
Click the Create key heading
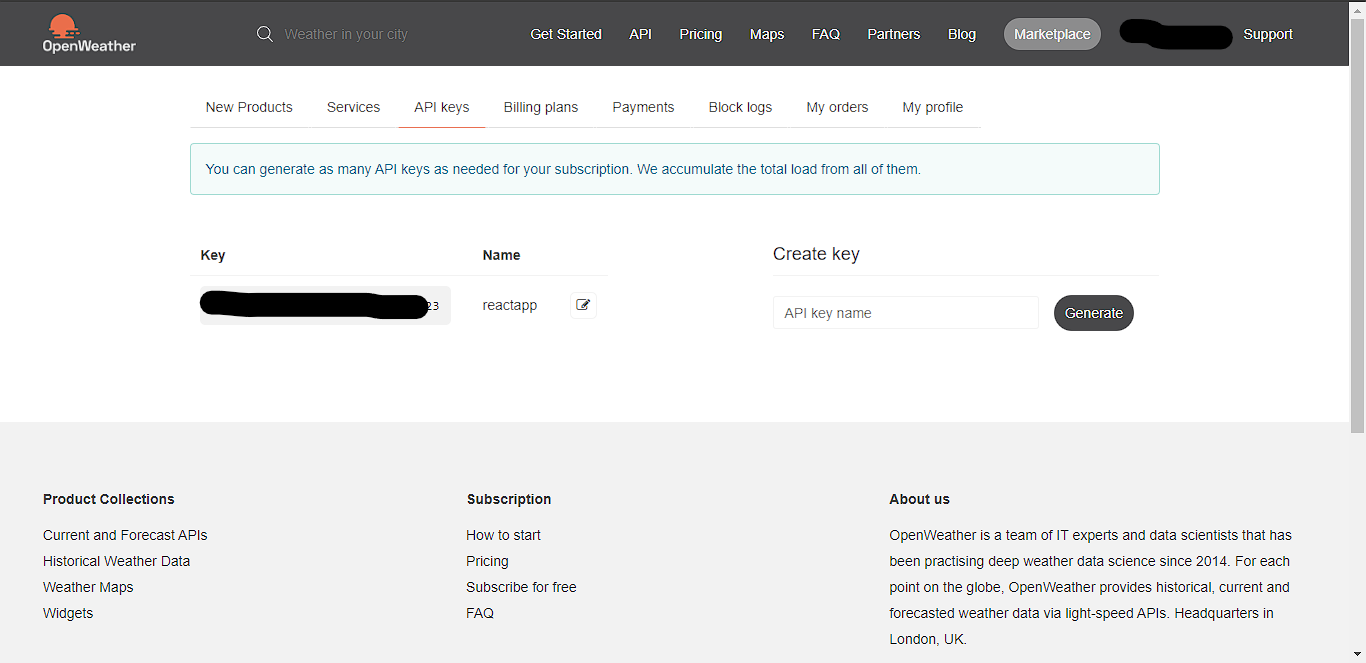click(816, 254)
